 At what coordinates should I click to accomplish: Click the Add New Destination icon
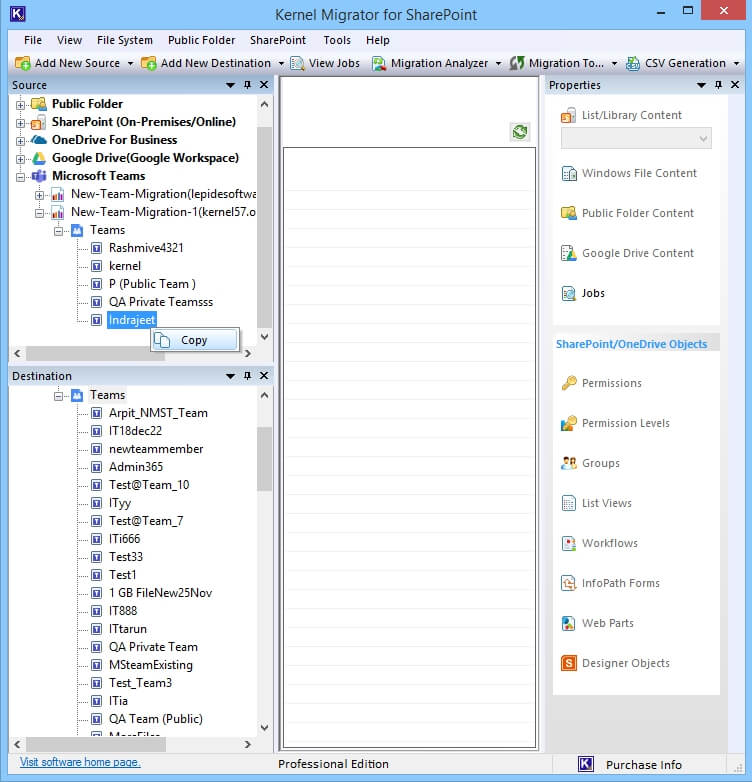(149, 63)
